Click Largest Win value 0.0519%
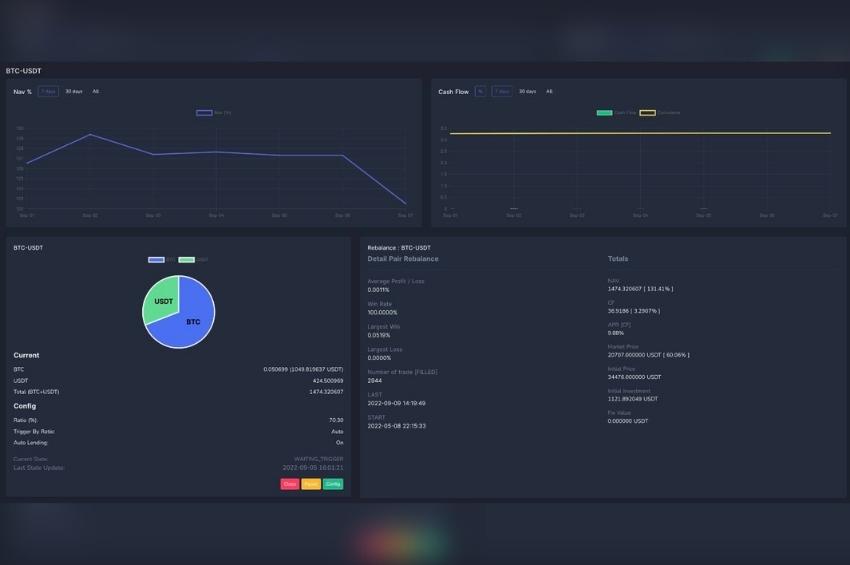Image resolution: width=850 pixels, height=565 pixels. [x=379, y=336]
